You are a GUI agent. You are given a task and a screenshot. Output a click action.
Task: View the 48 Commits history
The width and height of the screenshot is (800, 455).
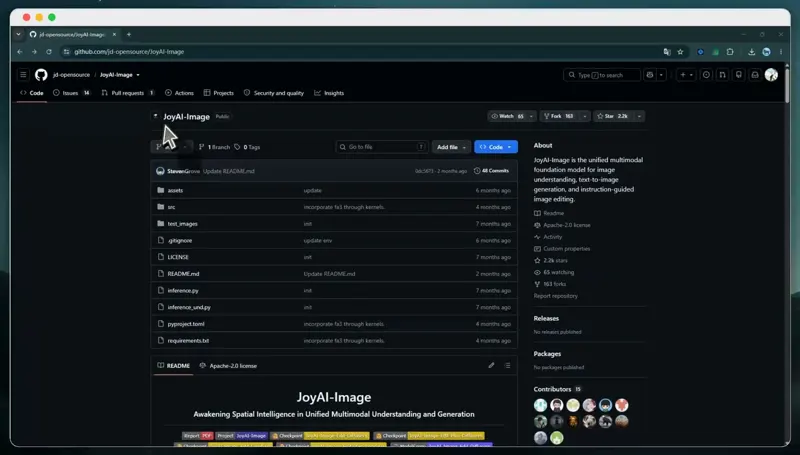coord(491,171)
